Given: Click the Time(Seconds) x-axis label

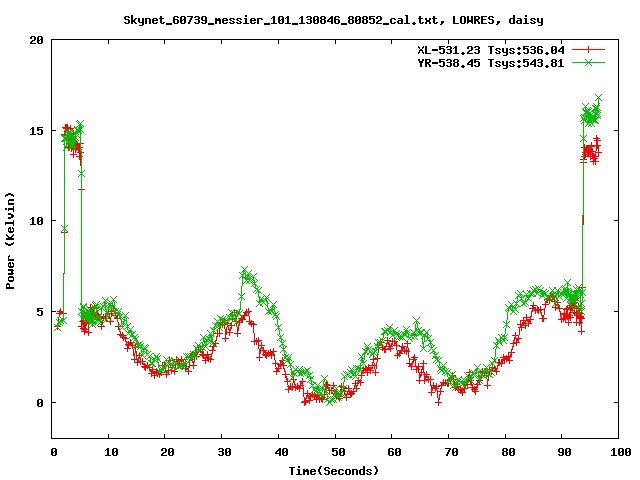Looking at the screenshot, I should pos(334,471).
